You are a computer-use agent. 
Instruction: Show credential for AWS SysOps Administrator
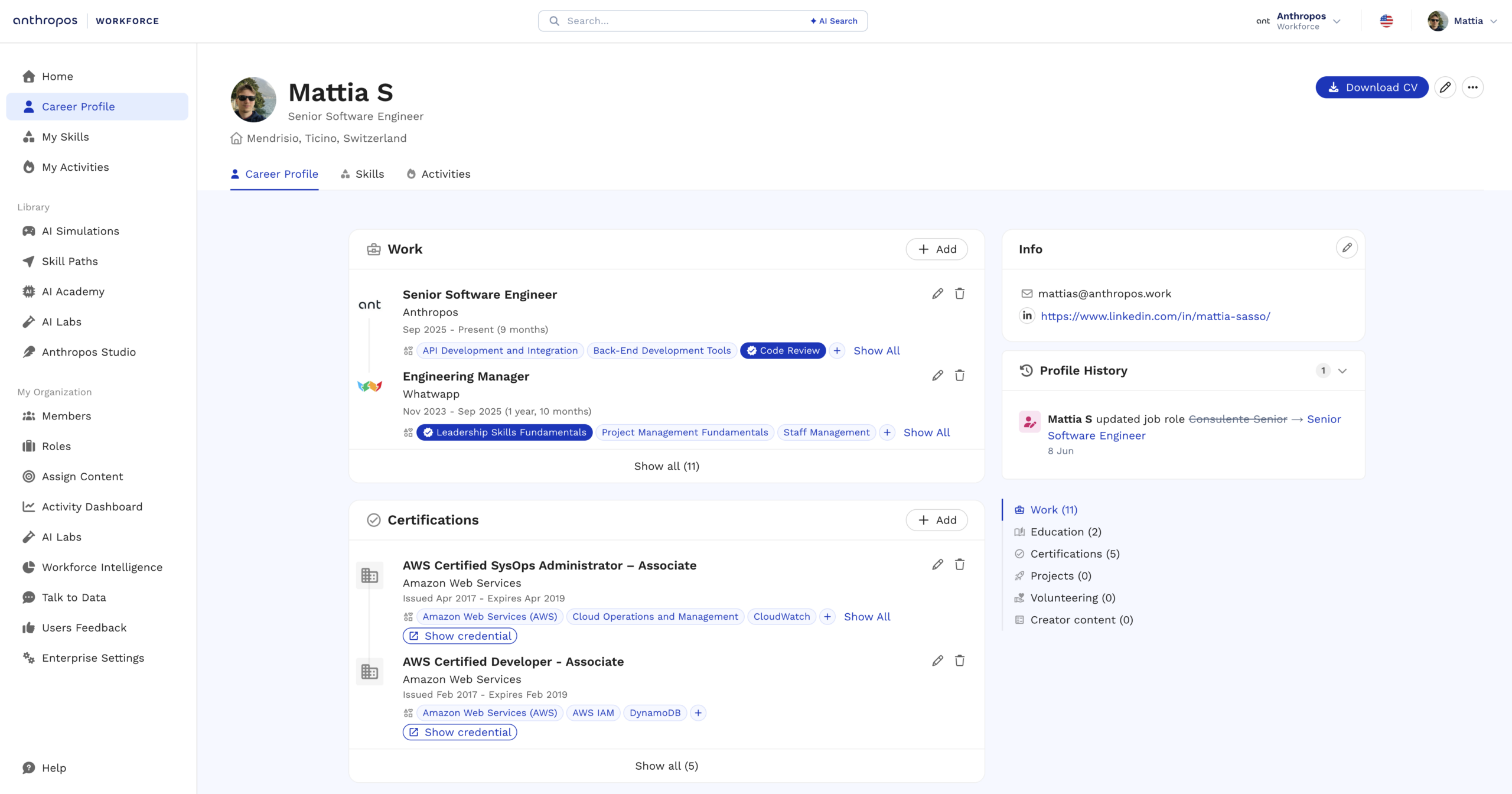[x=460, y=636]
